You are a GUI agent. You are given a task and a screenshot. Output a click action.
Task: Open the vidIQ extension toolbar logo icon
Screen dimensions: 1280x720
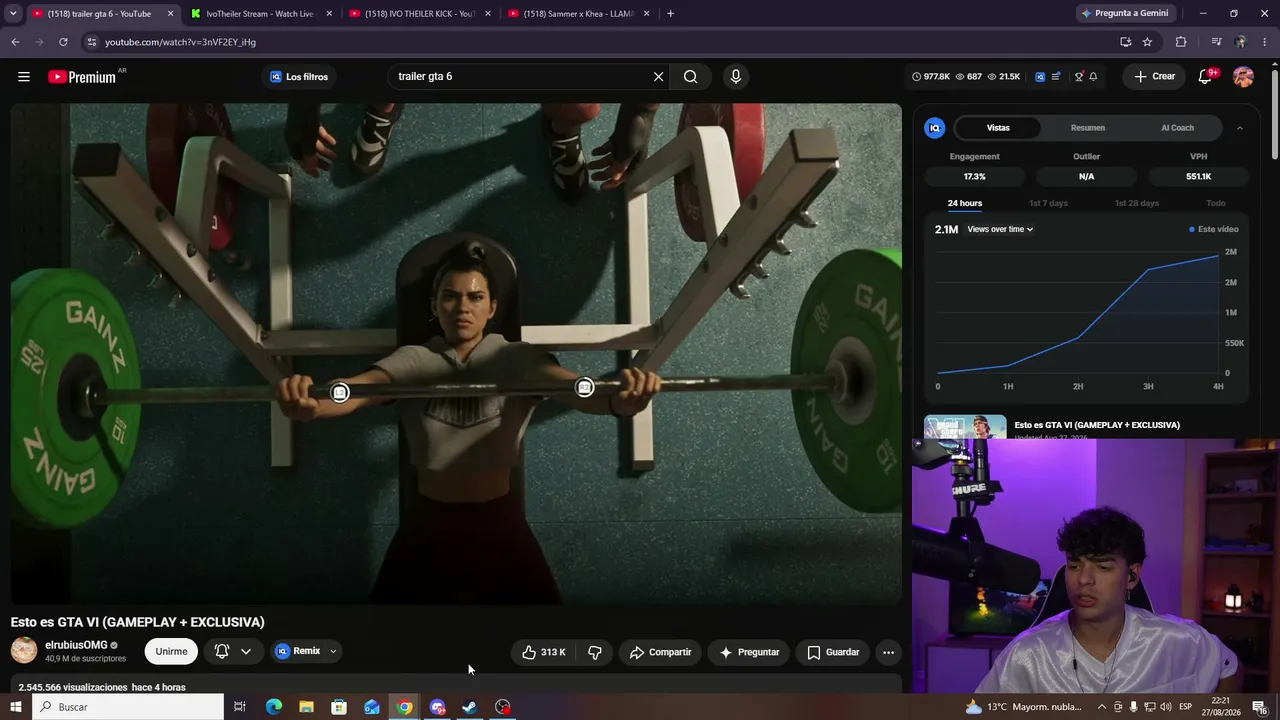tap(1040, 76)
